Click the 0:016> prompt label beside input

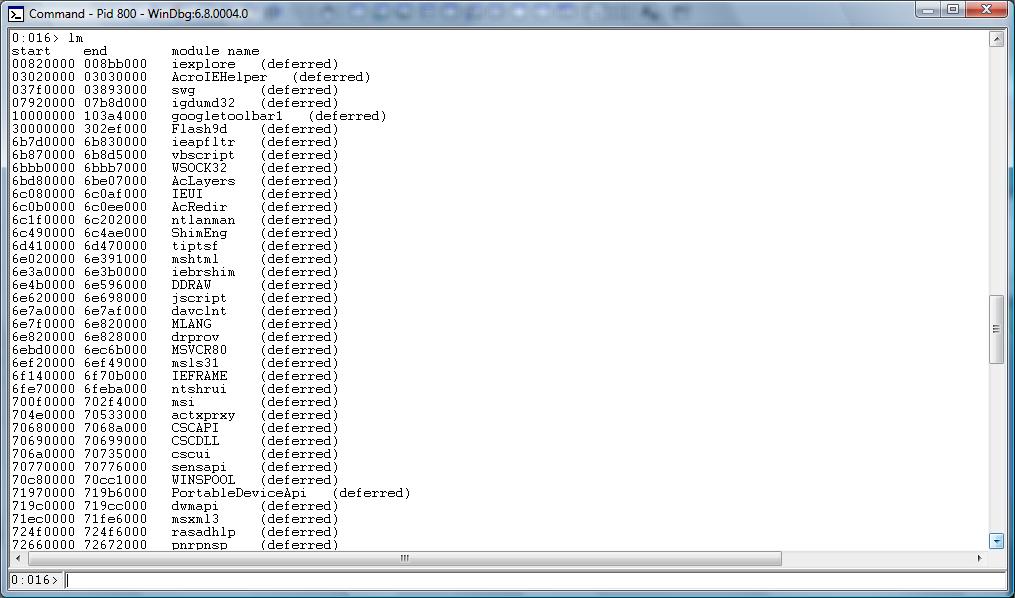pyautogui.click(x=35, y=580)
